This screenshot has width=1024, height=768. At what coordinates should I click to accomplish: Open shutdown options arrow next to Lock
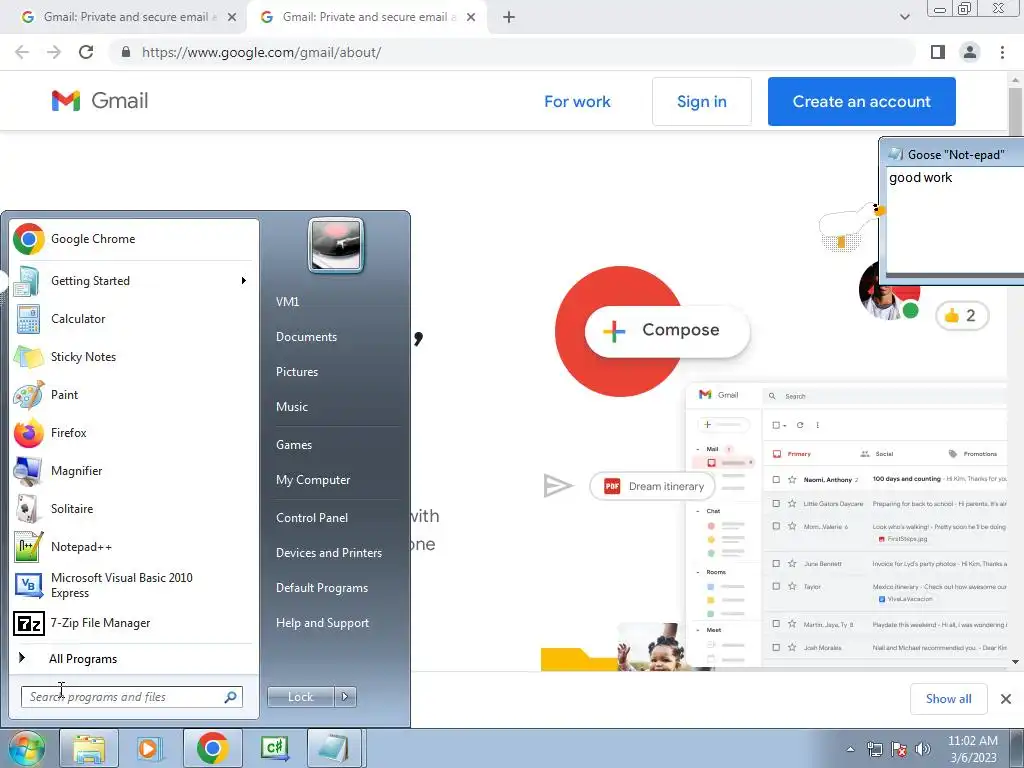pyautogui.click(x=345, y=697)
